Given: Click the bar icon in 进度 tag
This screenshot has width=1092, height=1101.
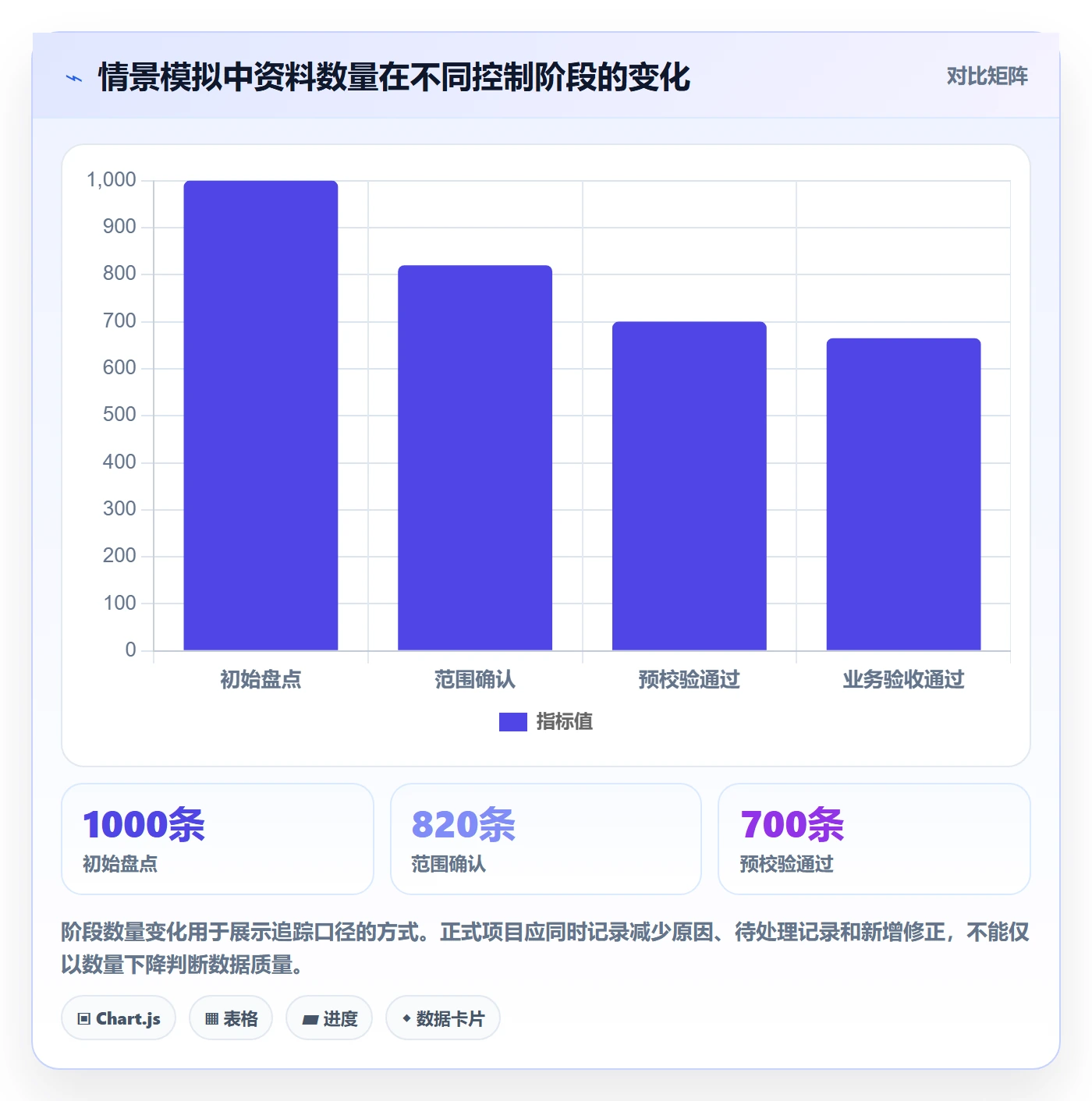Looking at the screenshot, I should pos(310,1020).
